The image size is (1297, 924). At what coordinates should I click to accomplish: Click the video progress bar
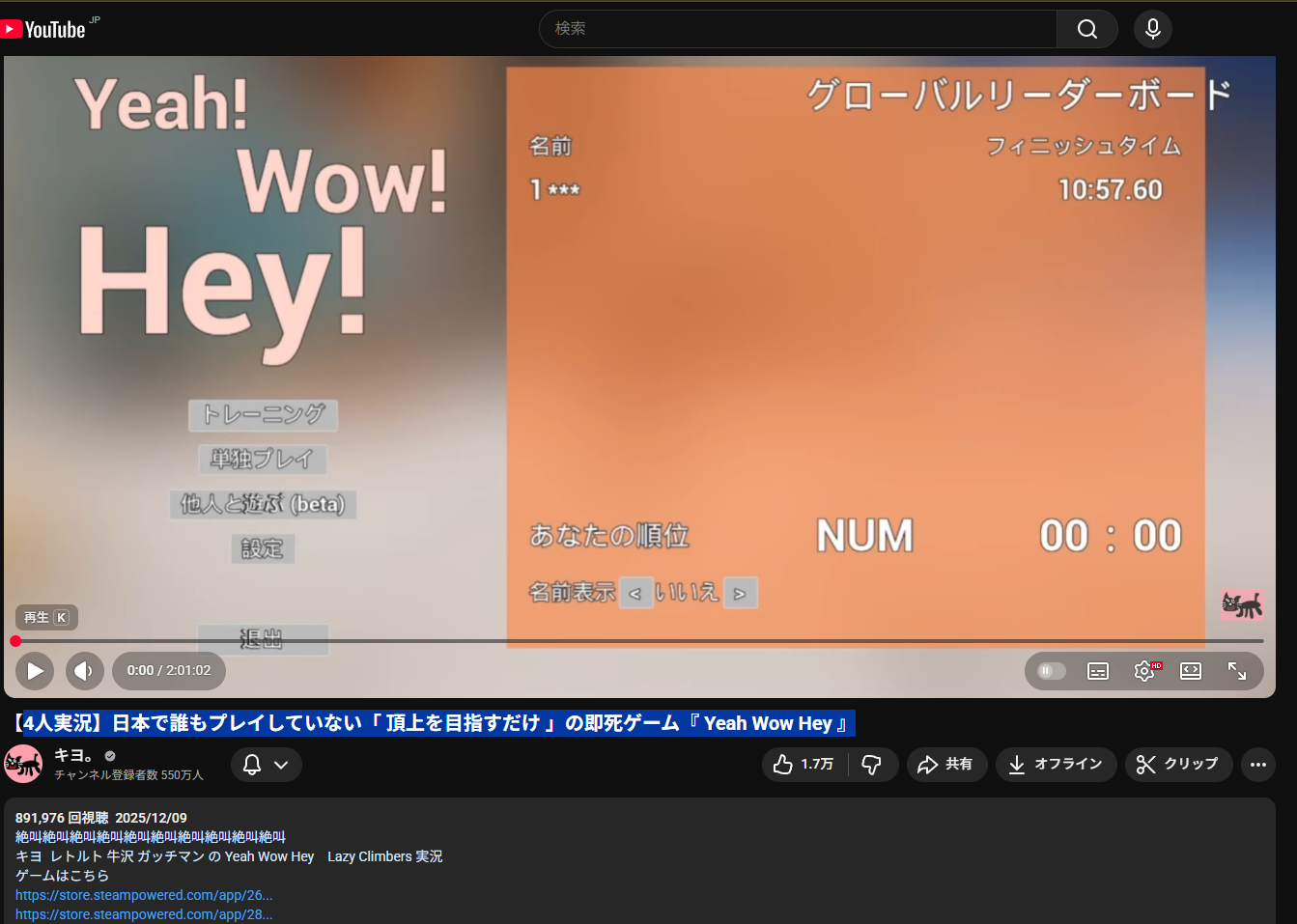637,641
